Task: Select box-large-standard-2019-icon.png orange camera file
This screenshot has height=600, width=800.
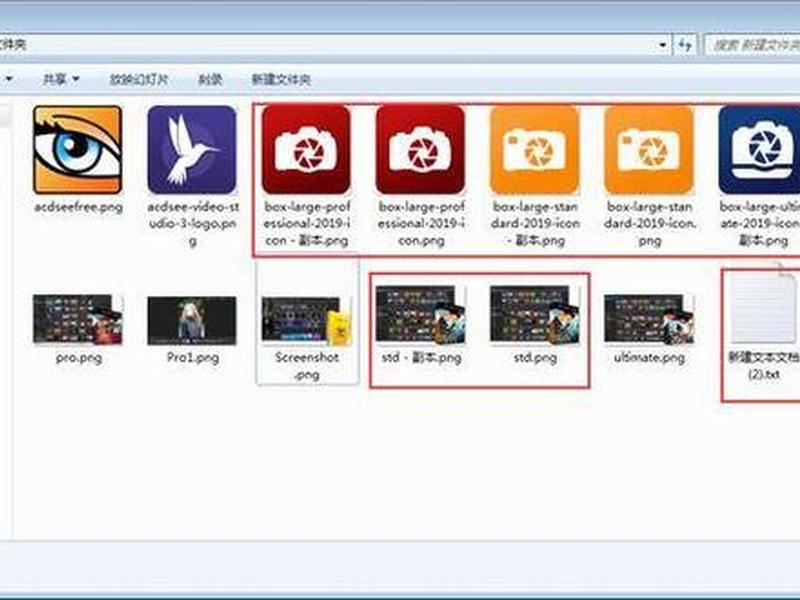Action: point(649,150)
